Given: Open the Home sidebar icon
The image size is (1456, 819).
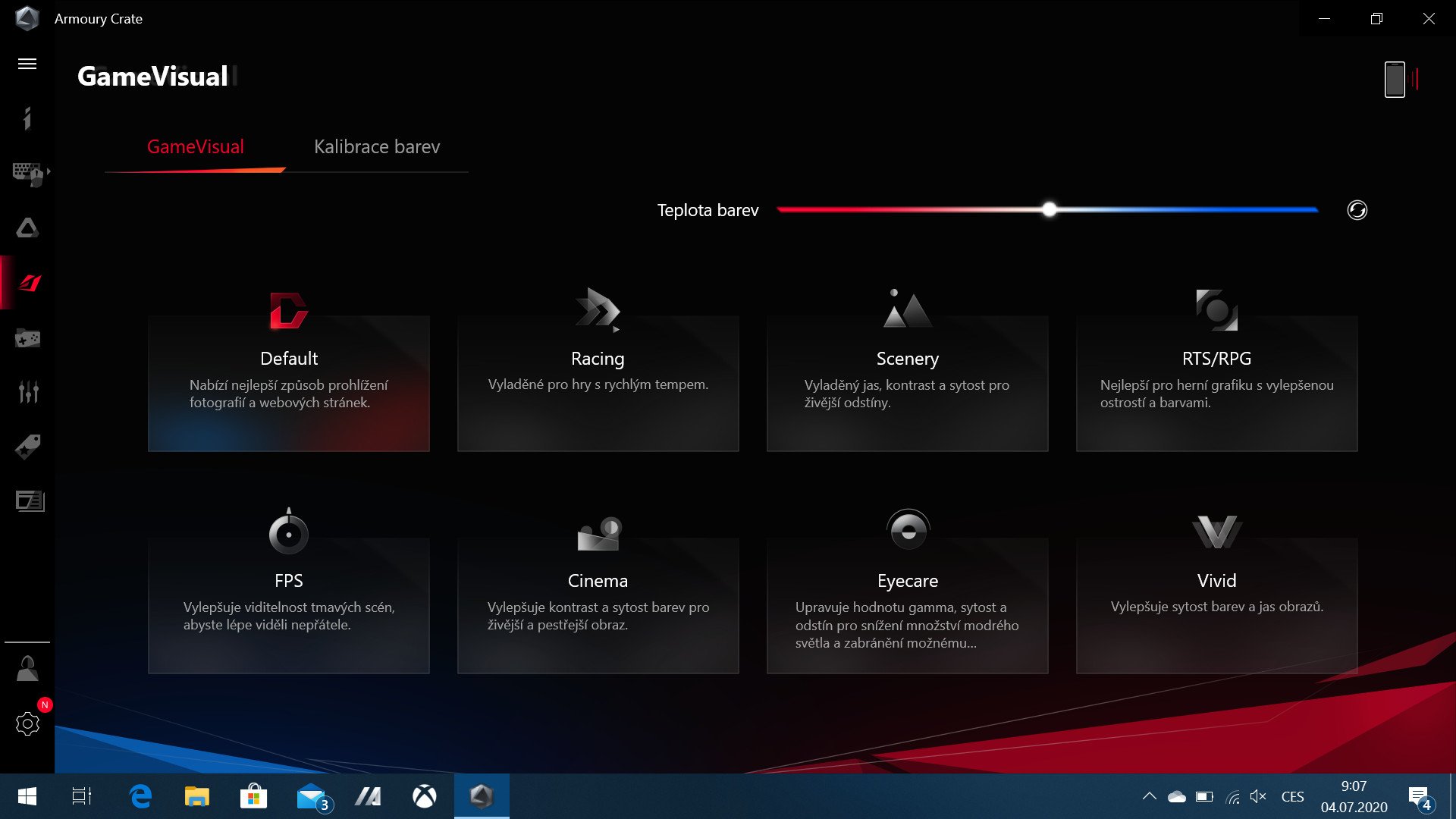Looking at the screenshot, I should point(27,118).
